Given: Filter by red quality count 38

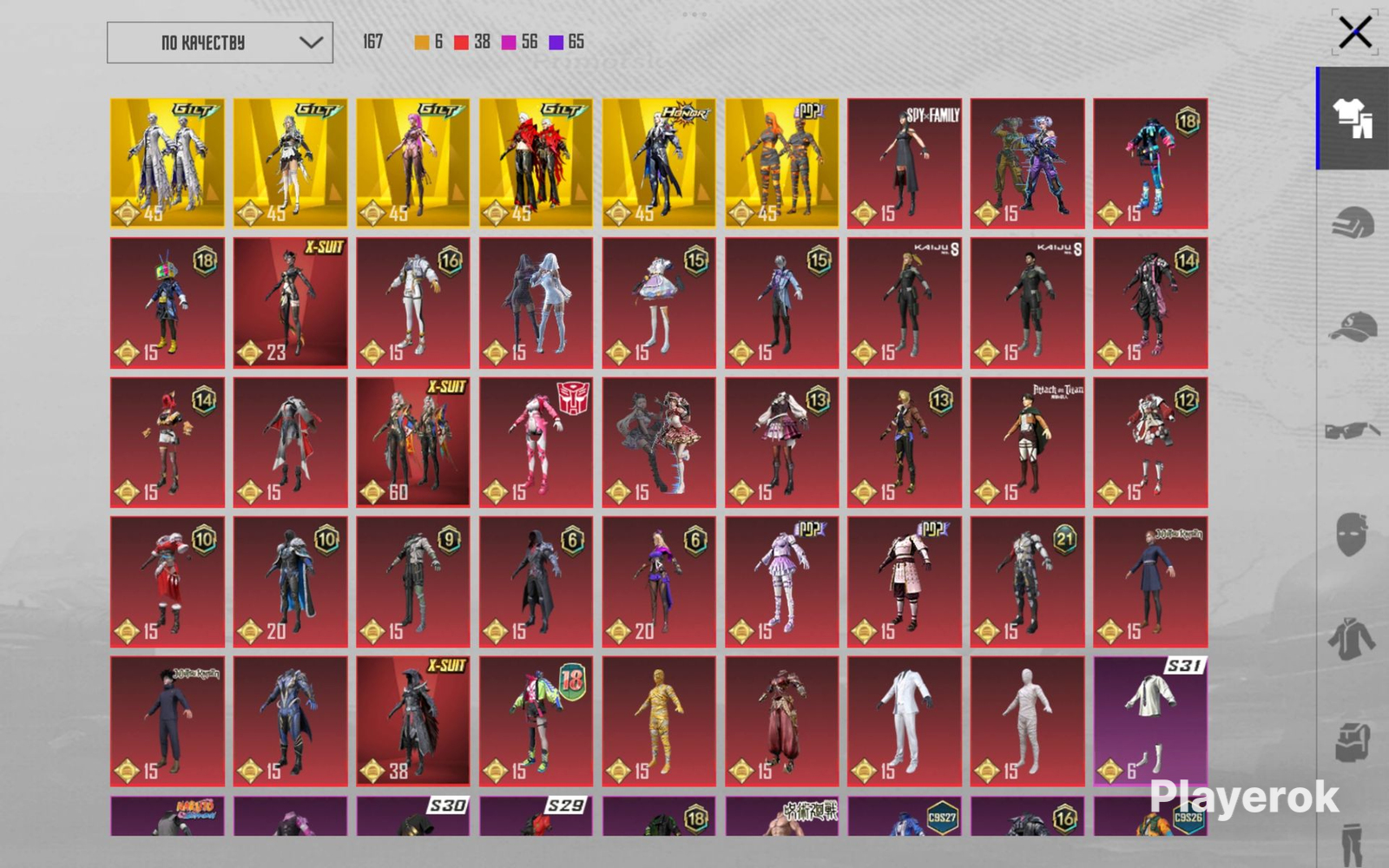Looking at the screenshot, I should click(x=472, y=42).
